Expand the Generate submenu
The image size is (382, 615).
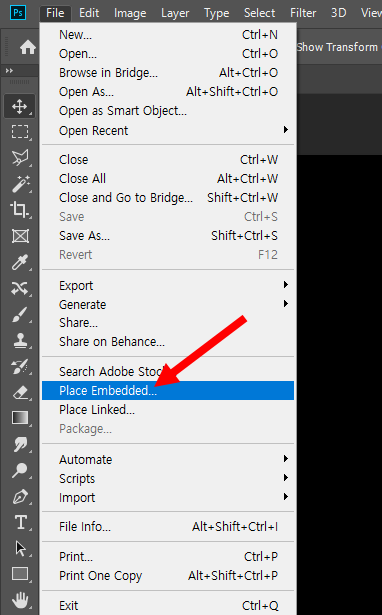point(168,304)
